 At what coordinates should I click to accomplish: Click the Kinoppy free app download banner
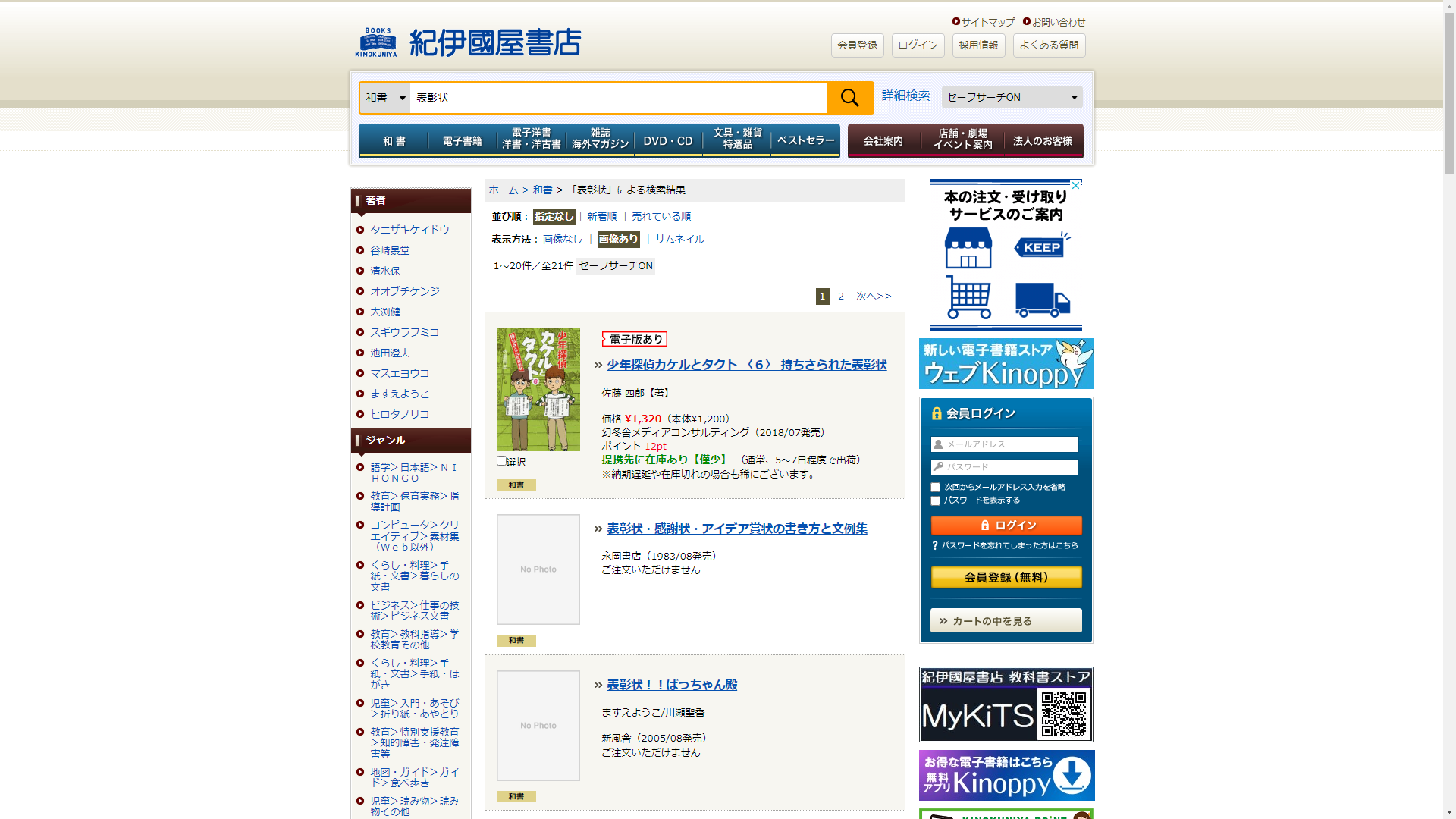[x=1006, y=775]
